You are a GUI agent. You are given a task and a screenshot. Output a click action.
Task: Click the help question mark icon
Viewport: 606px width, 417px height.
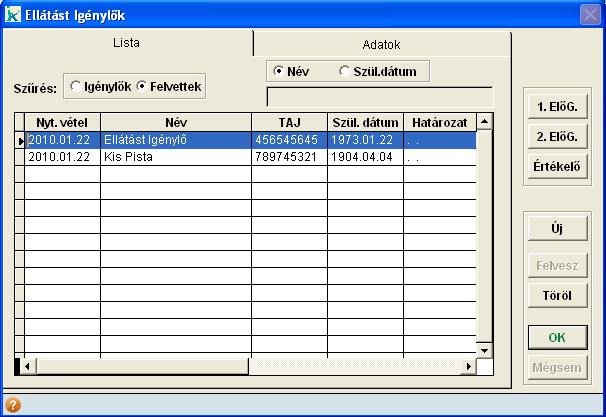pyautogui.click(x=13, y=405)
